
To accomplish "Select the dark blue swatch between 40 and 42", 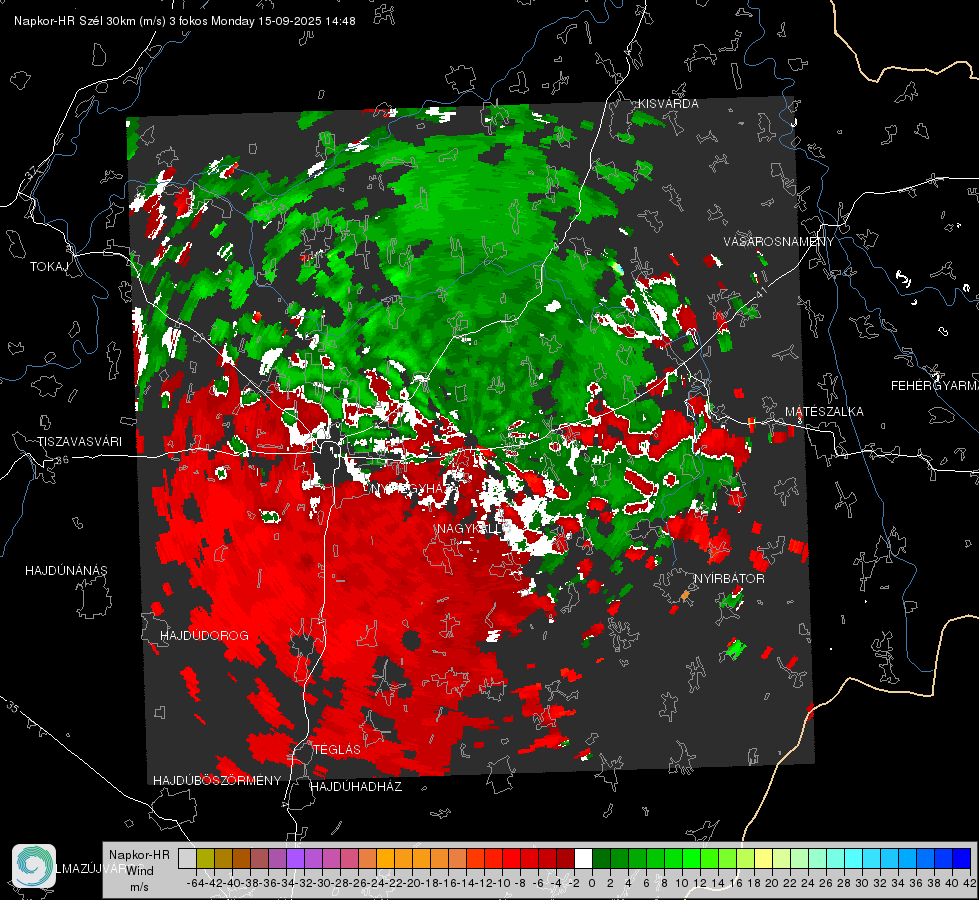I will [x=962, y=858].
